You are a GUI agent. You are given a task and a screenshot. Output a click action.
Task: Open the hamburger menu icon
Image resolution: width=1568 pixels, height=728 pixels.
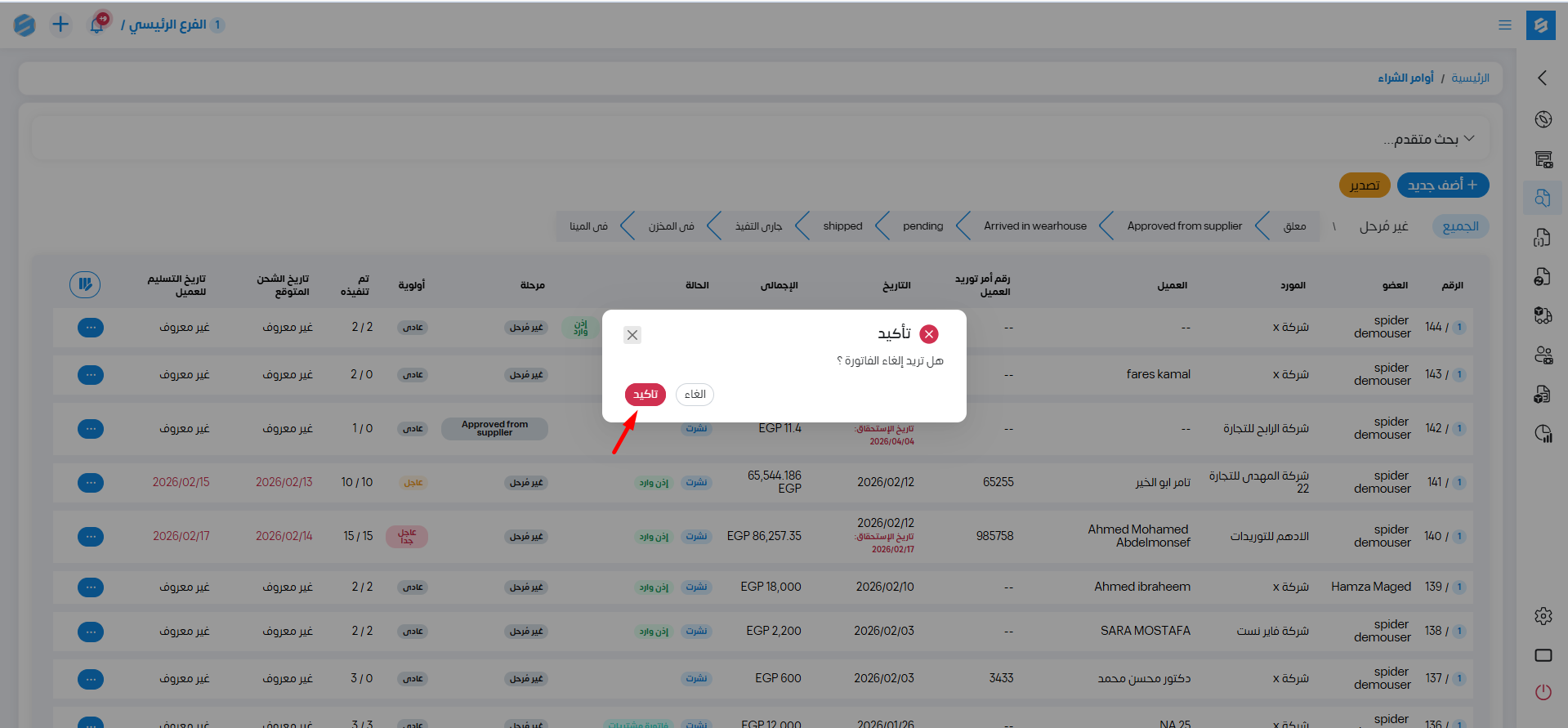[x=1504, y=25]
